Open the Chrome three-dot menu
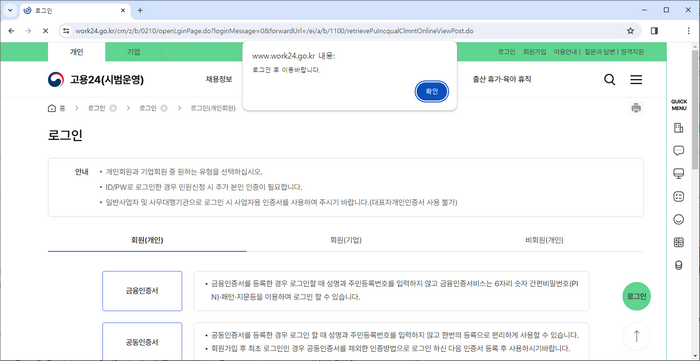The image size is (700, 361). click(688, 31)
